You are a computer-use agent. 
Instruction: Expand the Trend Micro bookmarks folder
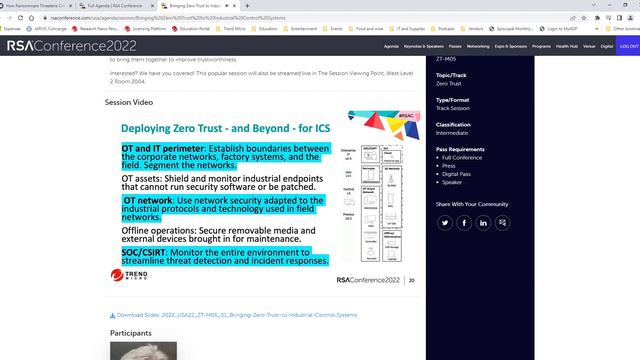pyautogui.click(x=231, y=29)
